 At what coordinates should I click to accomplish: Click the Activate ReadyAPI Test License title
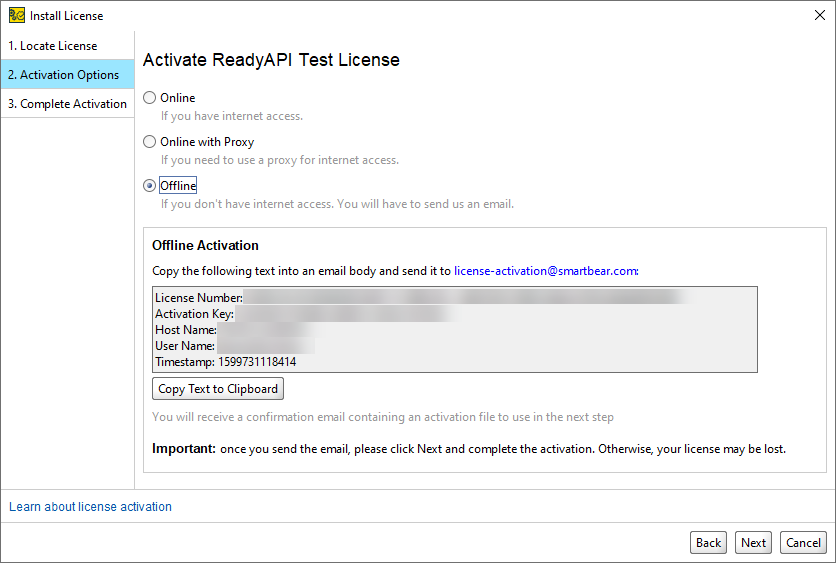271,60
